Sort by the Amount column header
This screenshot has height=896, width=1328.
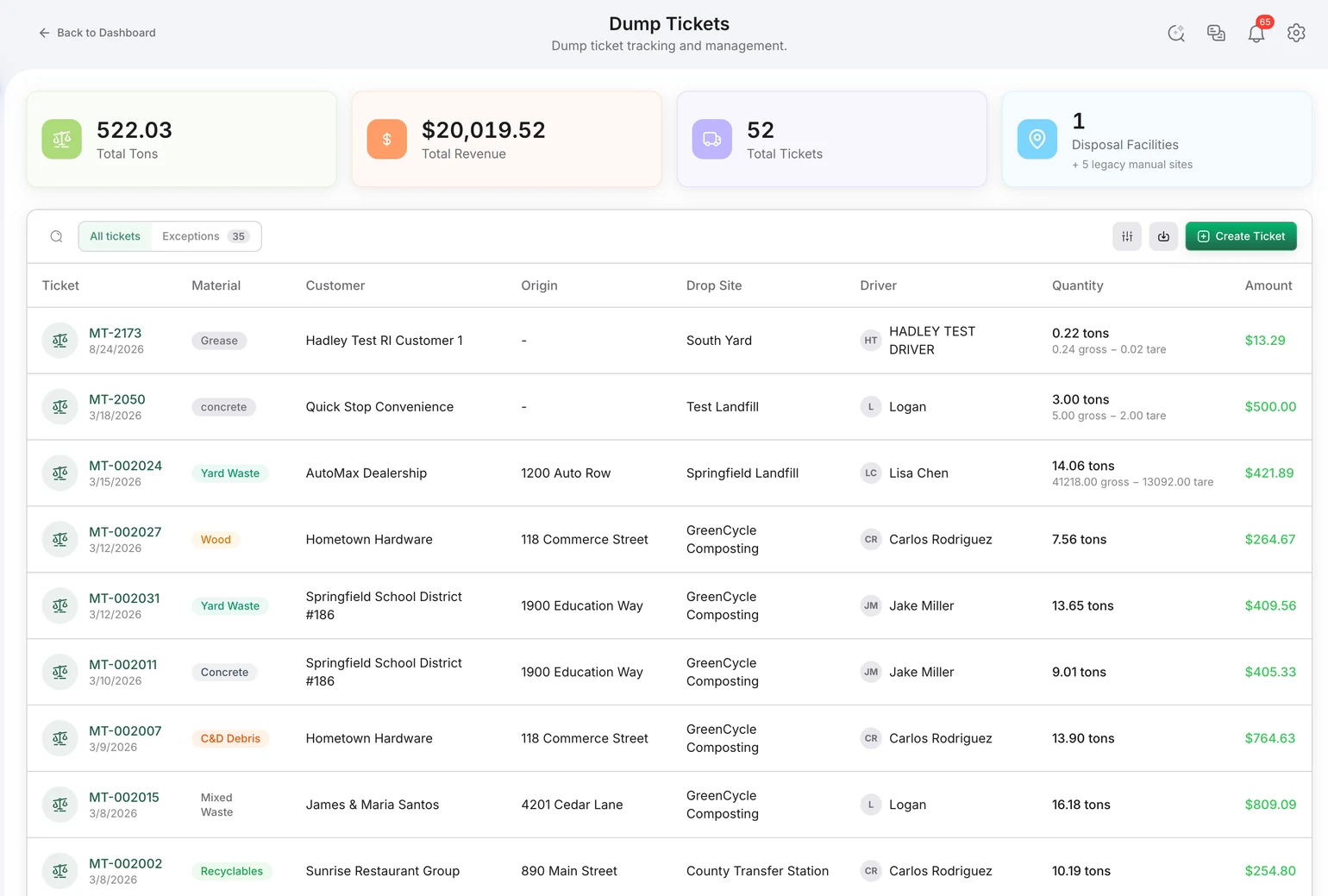[x=1268, y=285]
